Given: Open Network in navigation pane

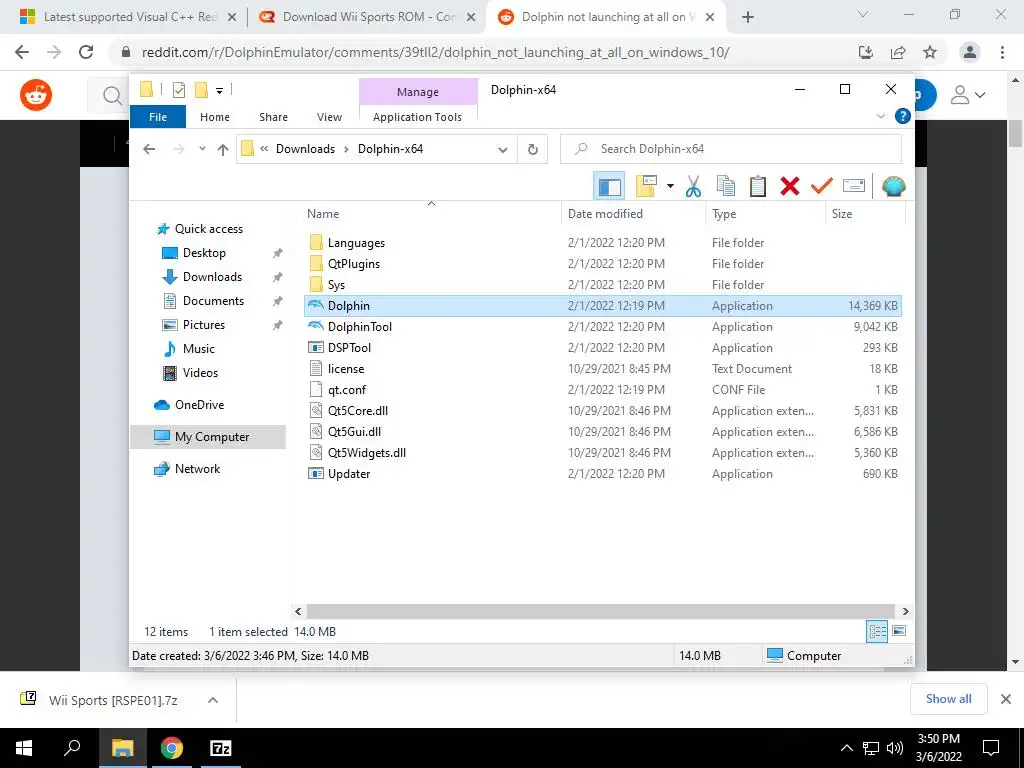Looking at the screenshot, I should pos(197,469).
